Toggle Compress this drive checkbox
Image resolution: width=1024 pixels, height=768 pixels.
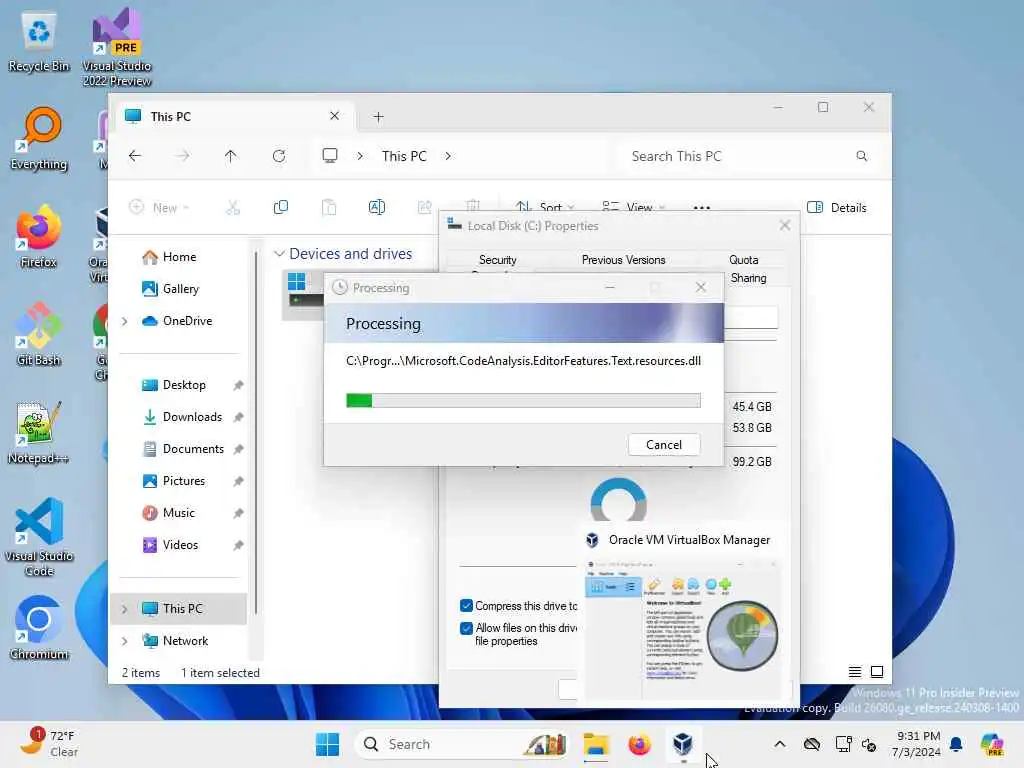466,606
